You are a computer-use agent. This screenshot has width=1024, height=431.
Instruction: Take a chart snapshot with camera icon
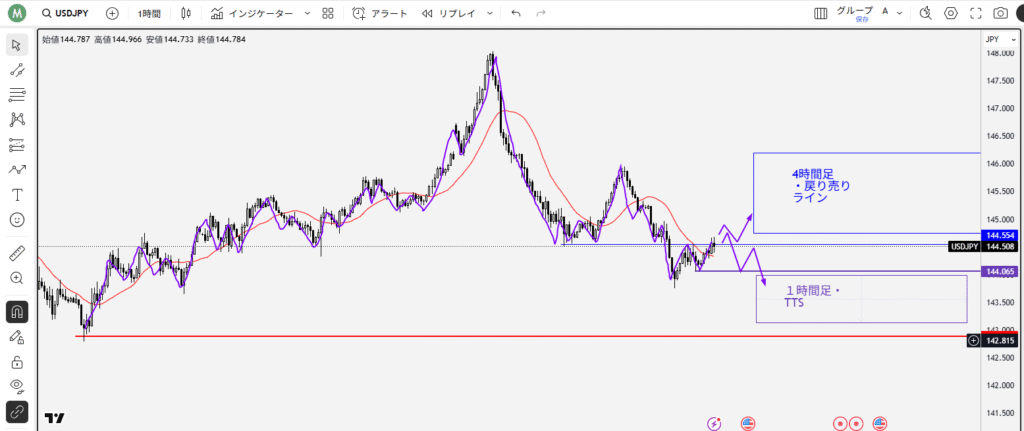pyautogui.click(x=1000, y=13)
